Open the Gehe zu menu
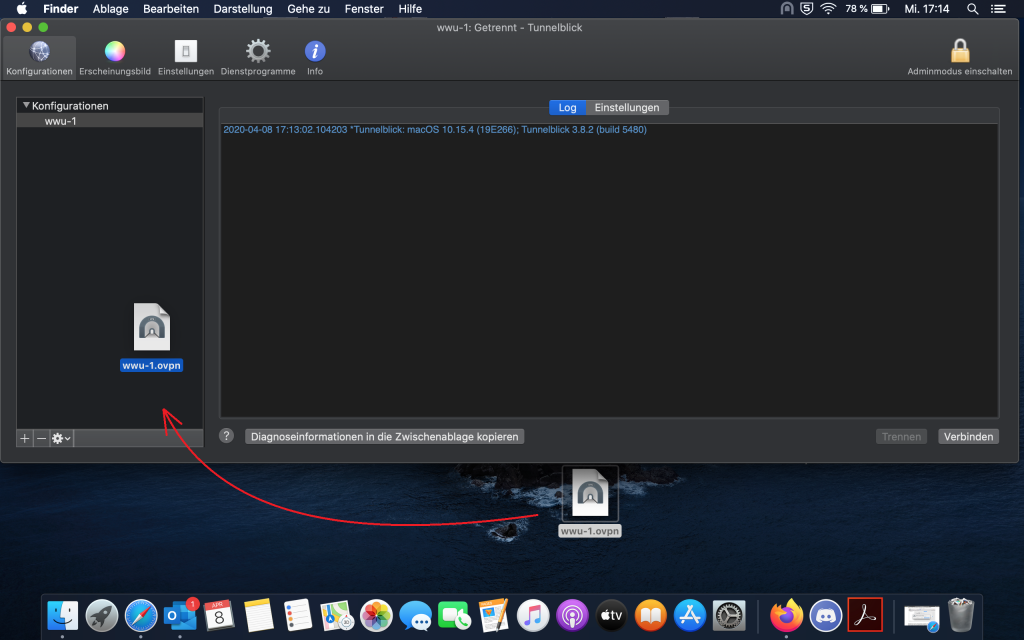Viewport: 1024px width, 640px height. 308,8
